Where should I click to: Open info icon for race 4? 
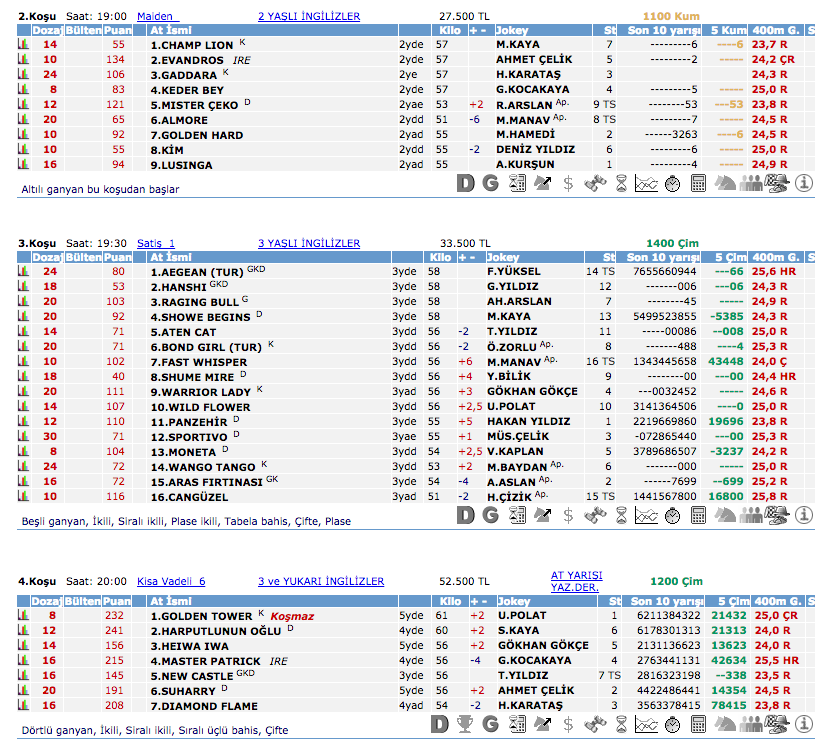pos(803,724)
